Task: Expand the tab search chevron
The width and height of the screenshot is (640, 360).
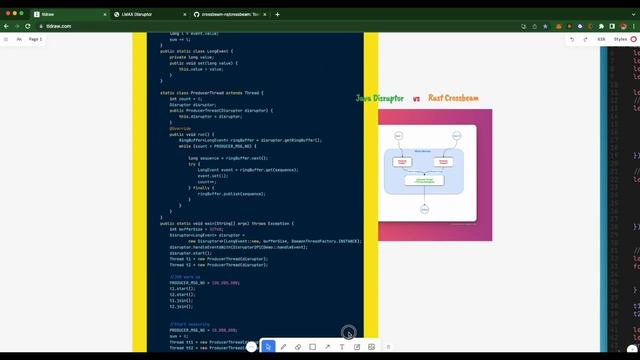Action: point(633,14)
